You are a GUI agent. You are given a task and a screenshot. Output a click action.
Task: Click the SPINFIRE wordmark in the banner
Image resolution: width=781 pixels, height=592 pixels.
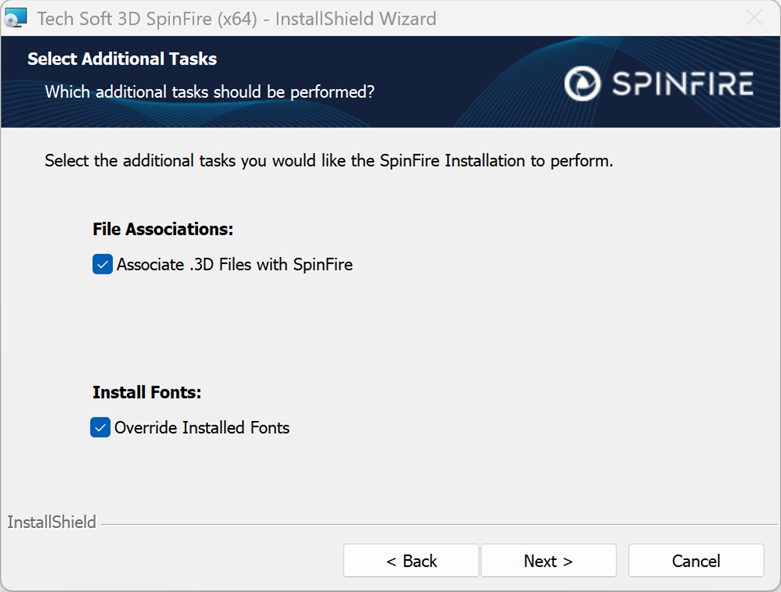tap(682, 84)
